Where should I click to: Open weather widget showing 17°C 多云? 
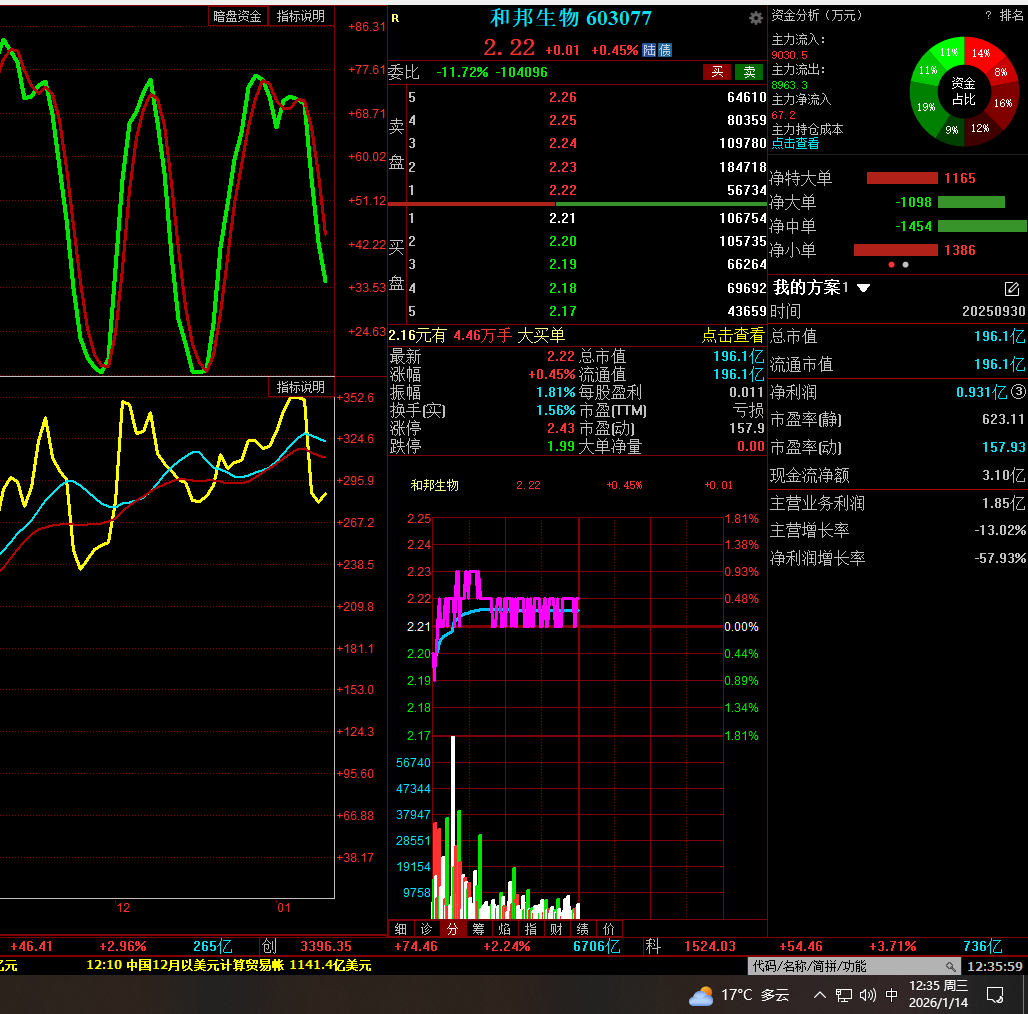pos(739,995)
